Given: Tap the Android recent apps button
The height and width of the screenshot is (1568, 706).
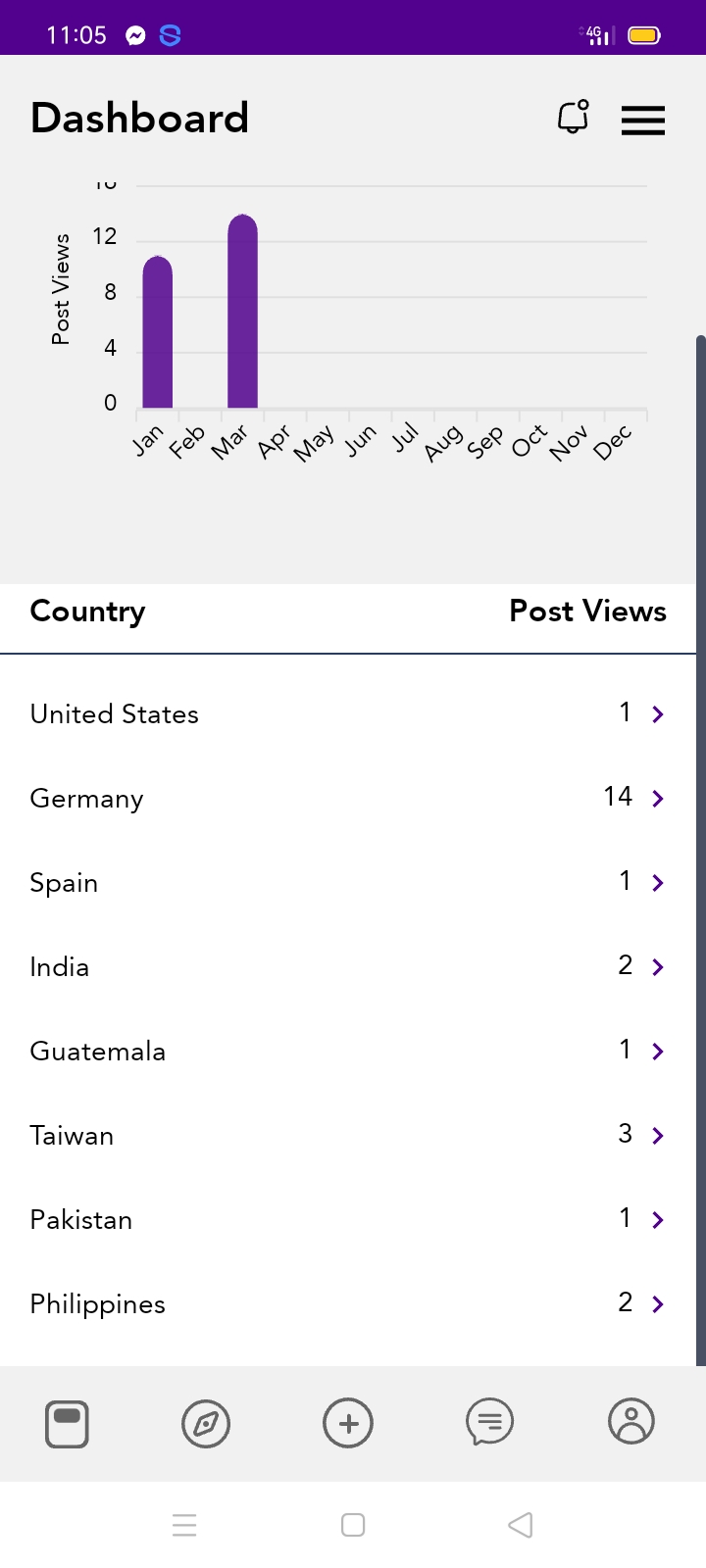Looking at the screenshot, I should [184, 1525].
